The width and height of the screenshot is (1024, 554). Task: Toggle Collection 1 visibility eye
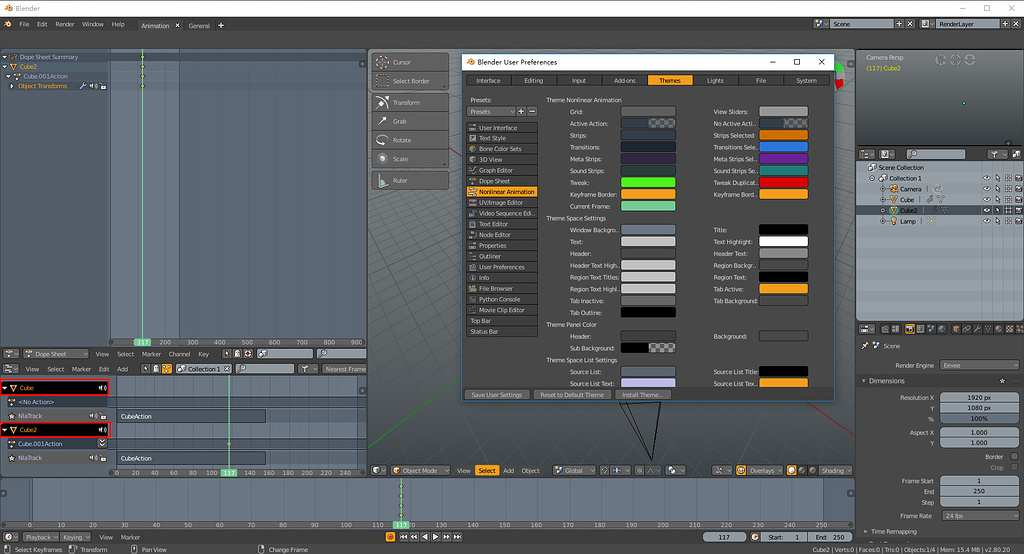(987, 178)
